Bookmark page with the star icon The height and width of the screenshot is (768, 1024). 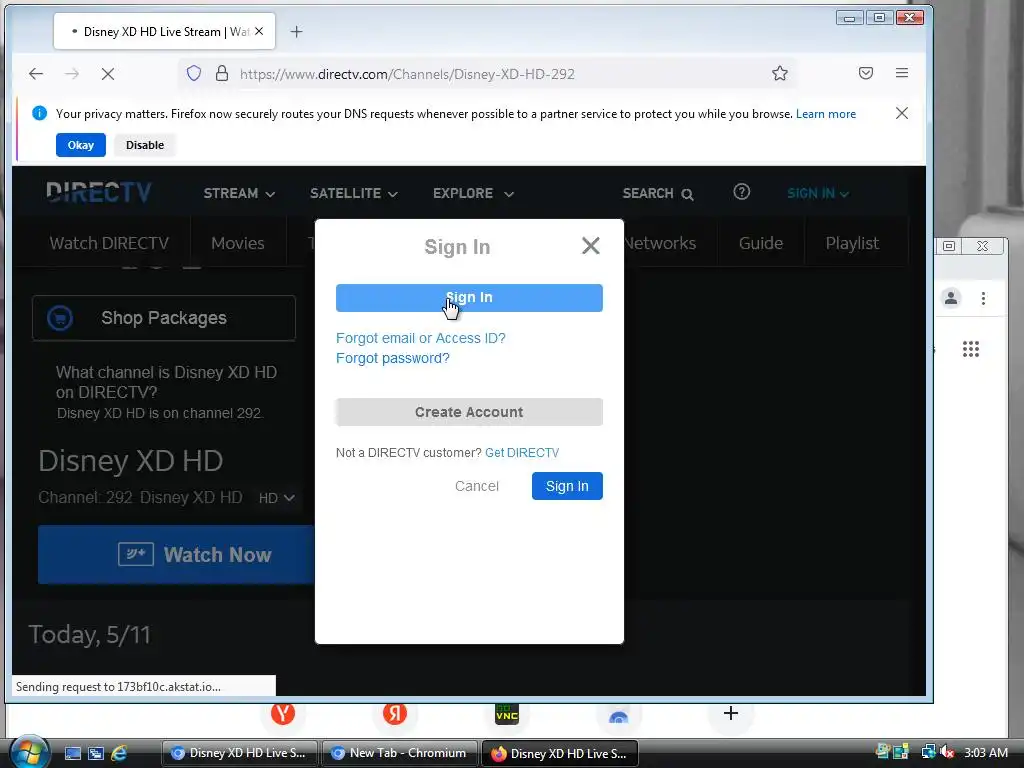[780, 73]
